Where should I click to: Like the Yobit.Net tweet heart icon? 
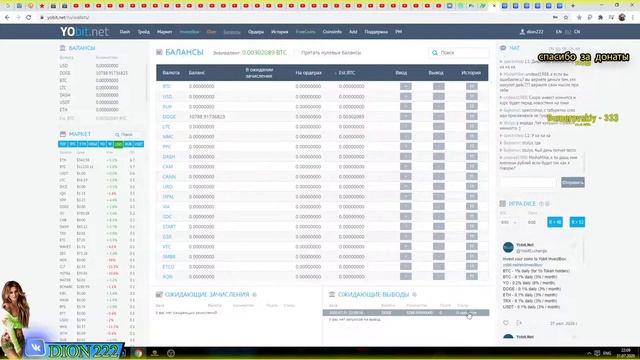click(506, 323)
